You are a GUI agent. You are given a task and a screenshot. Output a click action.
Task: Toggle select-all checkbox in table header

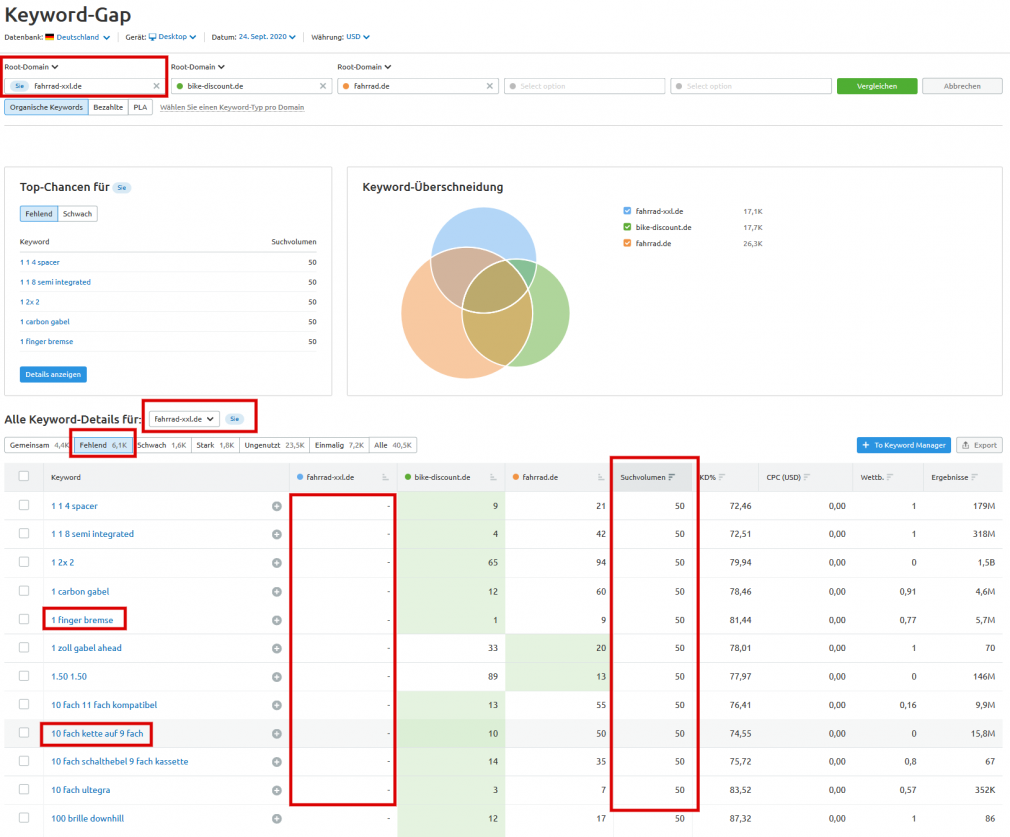coord(24,476)
